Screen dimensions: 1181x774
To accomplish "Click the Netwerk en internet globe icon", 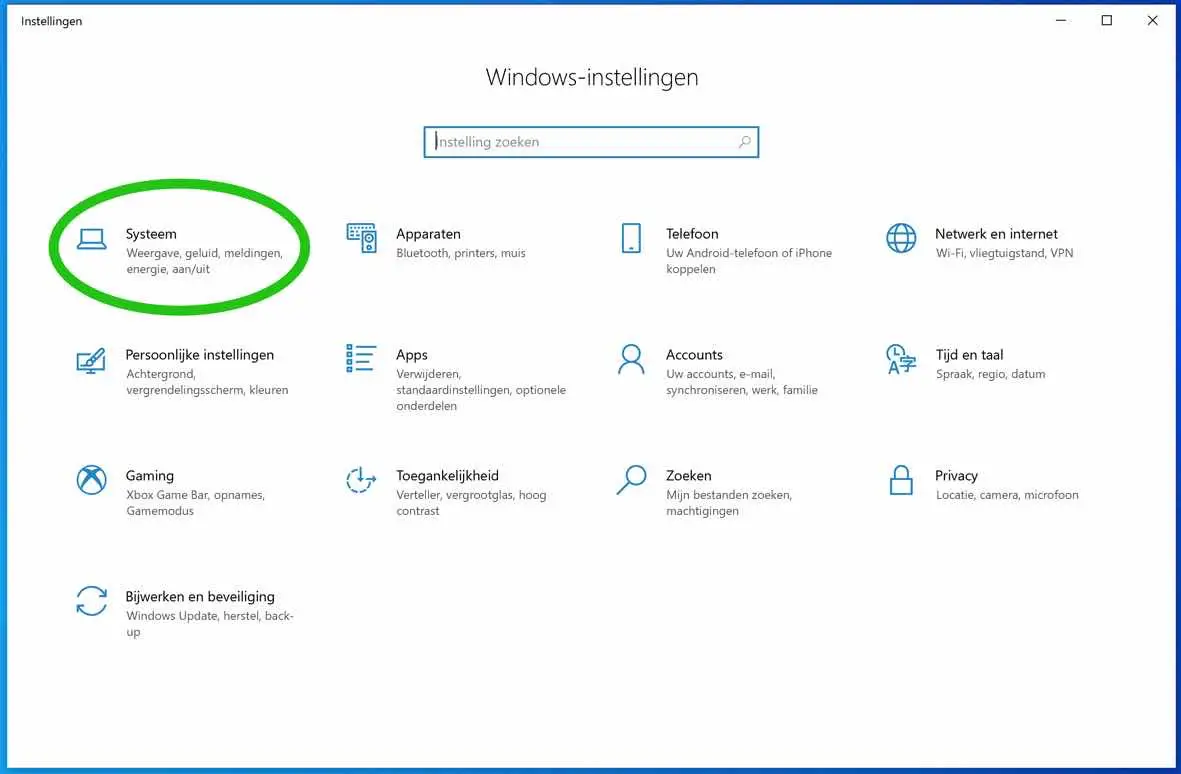I will (901, 238).
